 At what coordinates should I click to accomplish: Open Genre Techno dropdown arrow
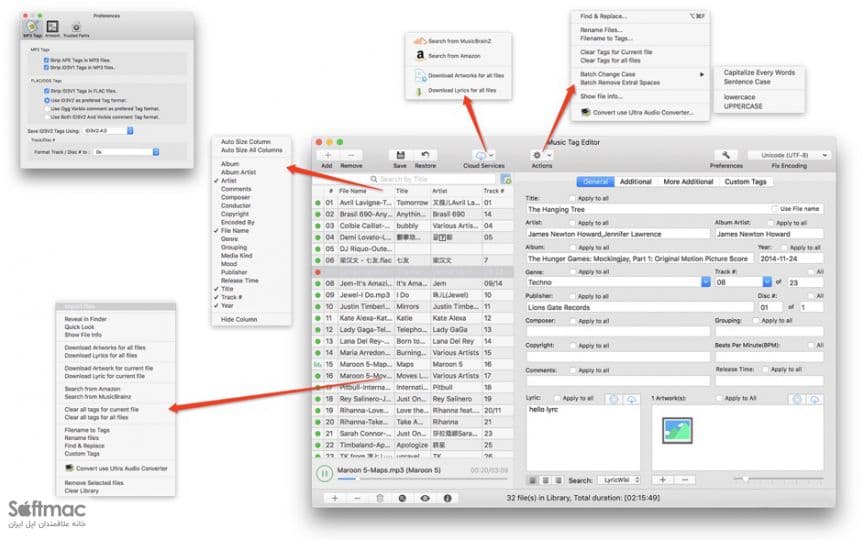pos(705,282)
